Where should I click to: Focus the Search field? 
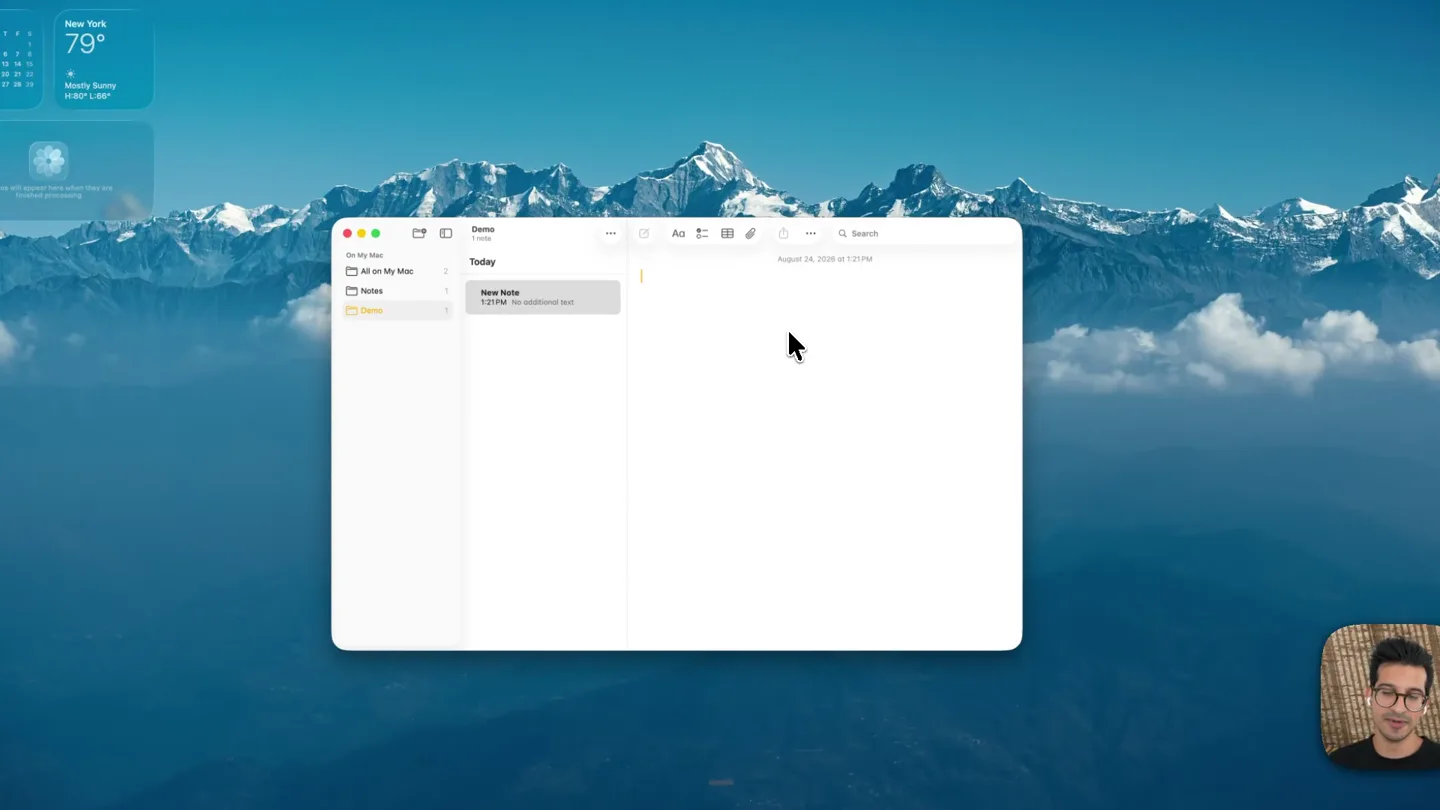point(925,233)
